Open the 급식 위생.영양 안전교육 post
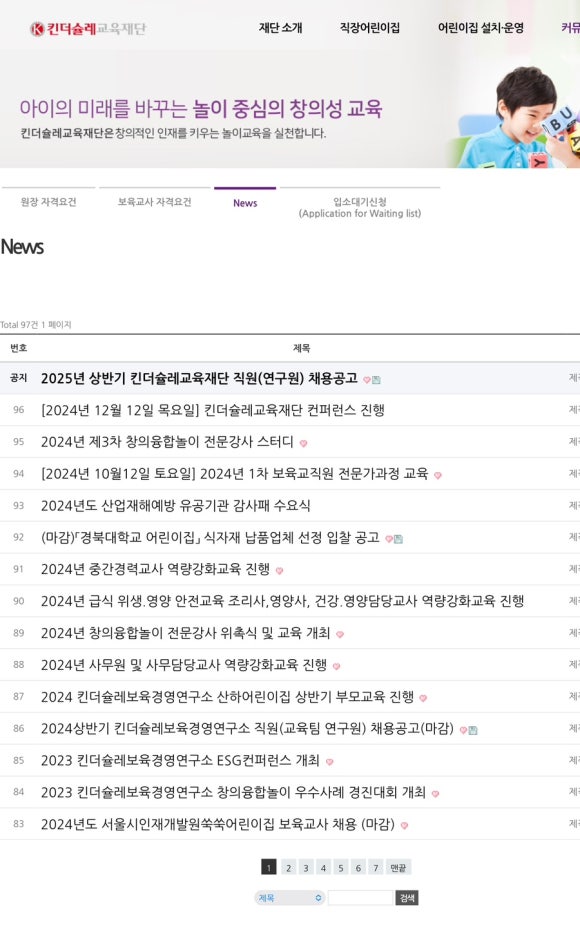 click(x=283, y=601)
